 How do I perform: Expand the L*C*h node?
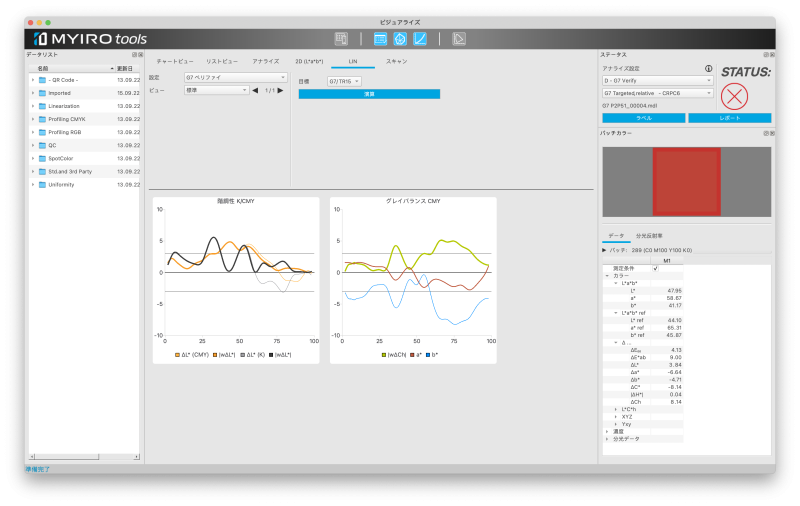tap(616, 410)
